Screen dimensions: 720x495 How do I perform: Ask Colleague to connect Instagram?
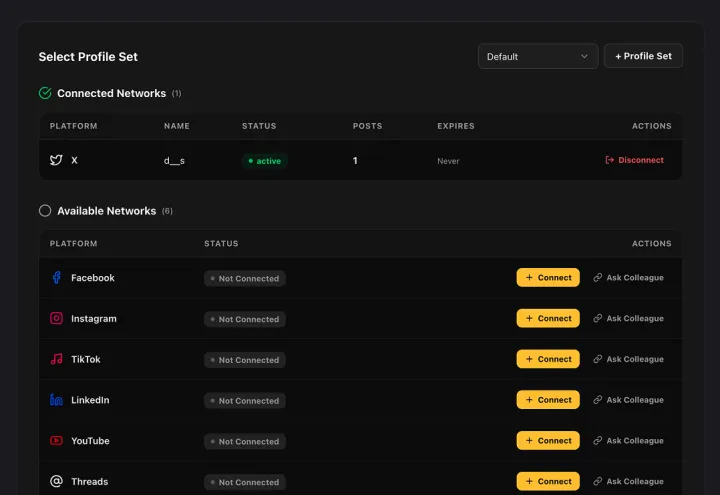[x=628, y=318]
